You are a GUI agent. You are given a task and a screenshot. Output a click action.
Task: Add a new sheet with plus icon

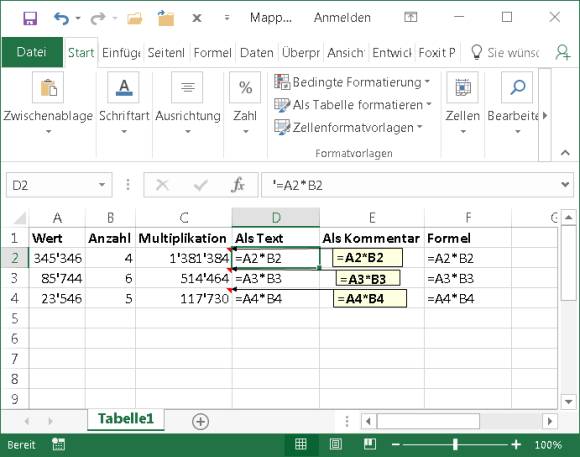click(200, 421)
